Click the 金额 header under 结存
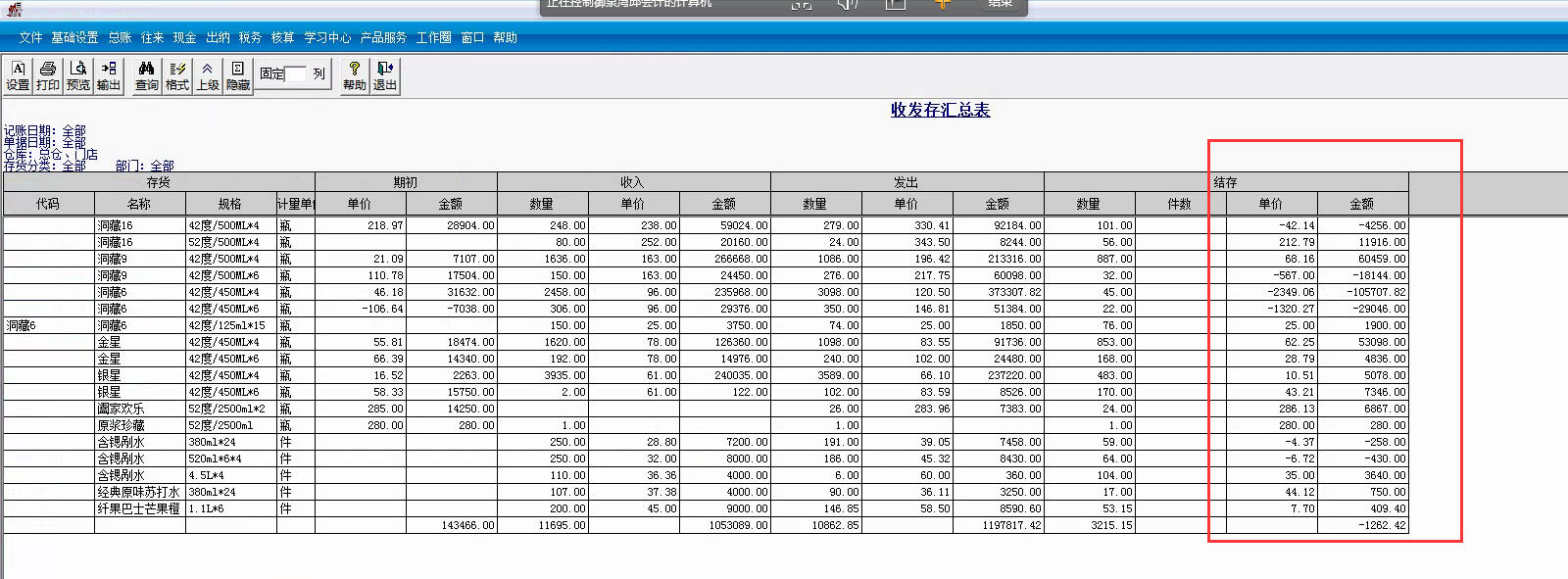1568x579 pixels. (1362, 204)
